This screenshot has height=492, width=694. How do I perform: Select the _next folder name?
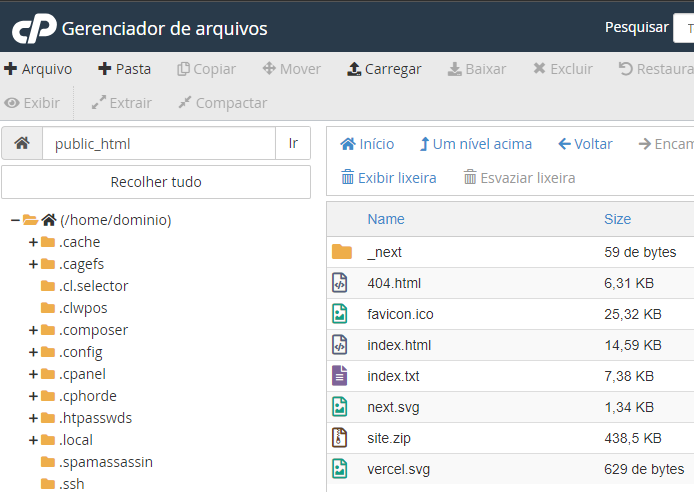385,252
